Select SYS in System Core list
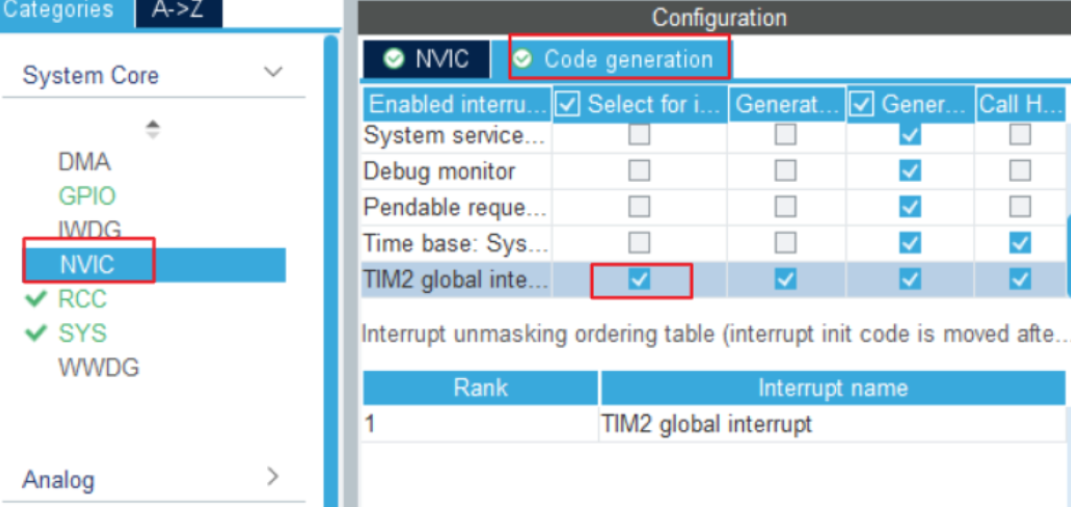The width and height of the screenshot is (1071, 507). click(83, 333)
